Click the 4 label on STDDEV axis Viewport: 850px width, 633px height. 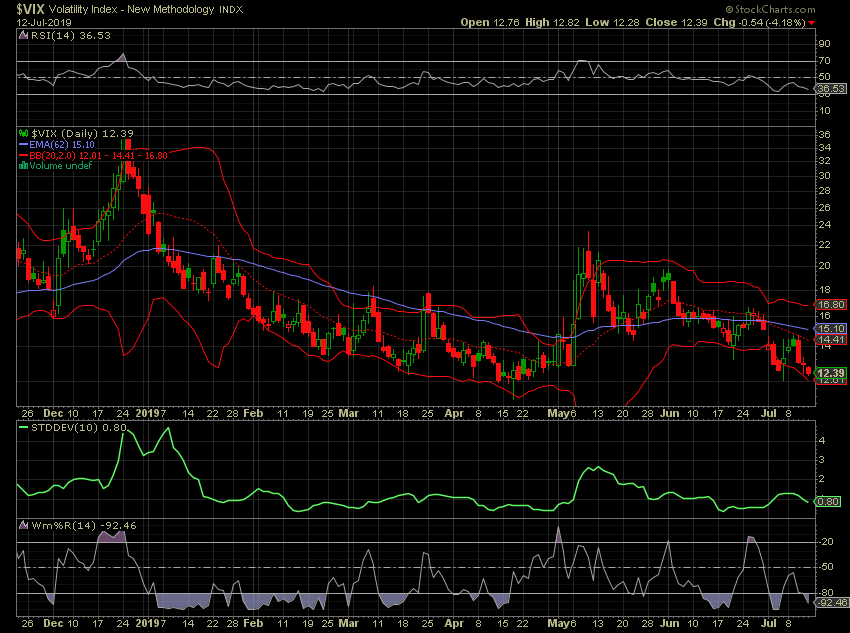822,441
